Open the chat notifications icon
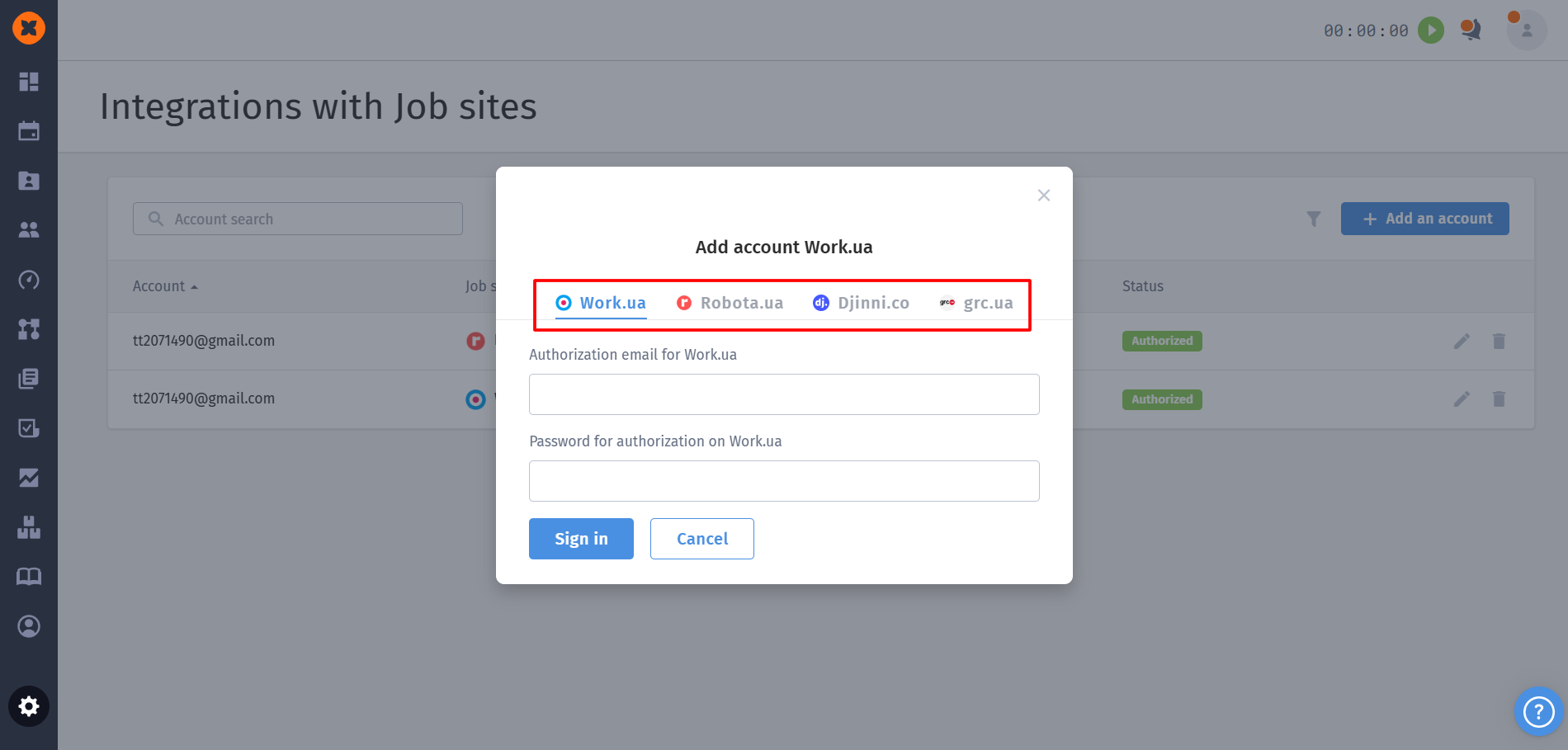This screenshot has width=1568, height=750. [1471, 31]
